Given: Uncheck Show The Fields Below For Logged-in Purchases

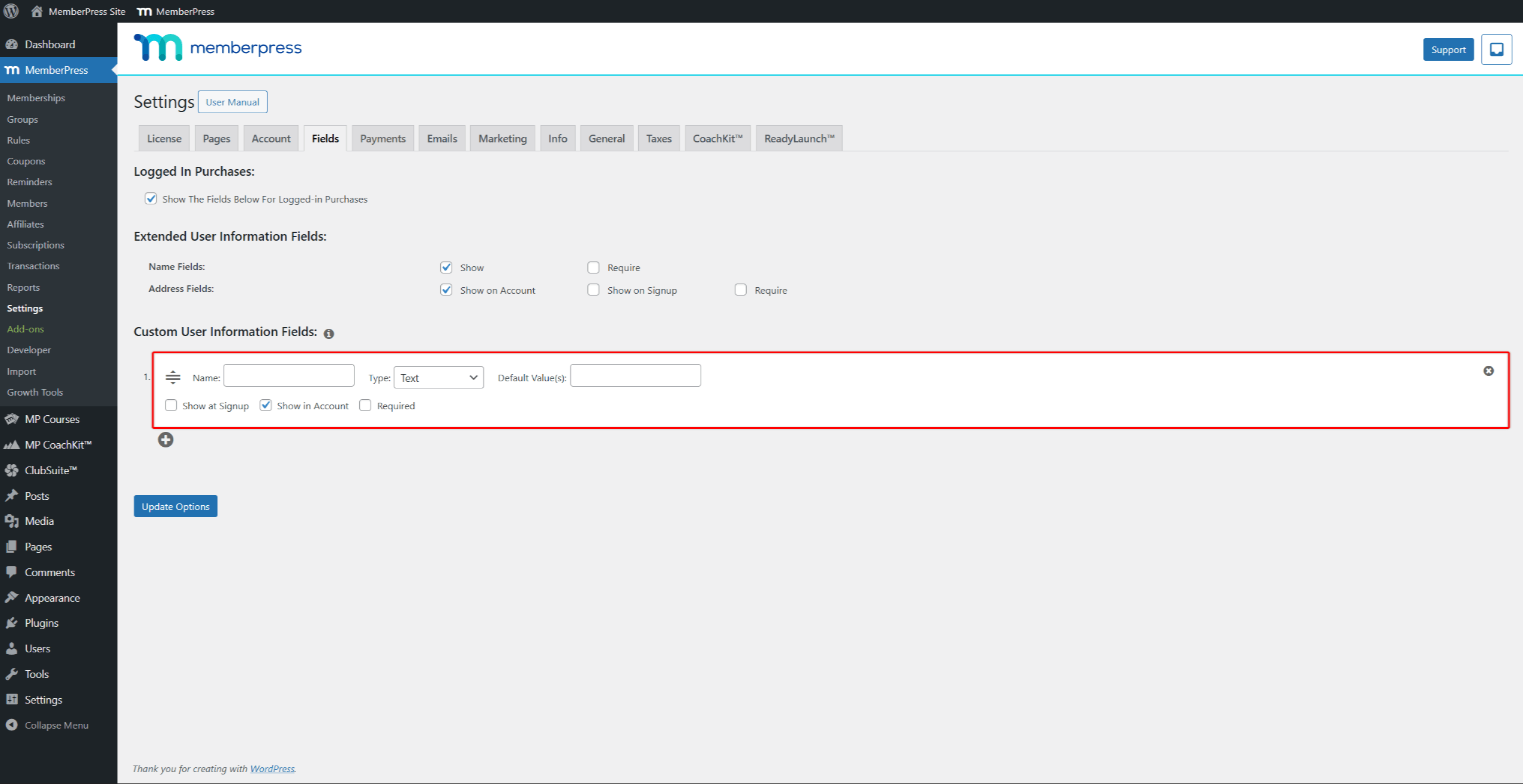Looking at the screenshot, I should coord(151,198).
